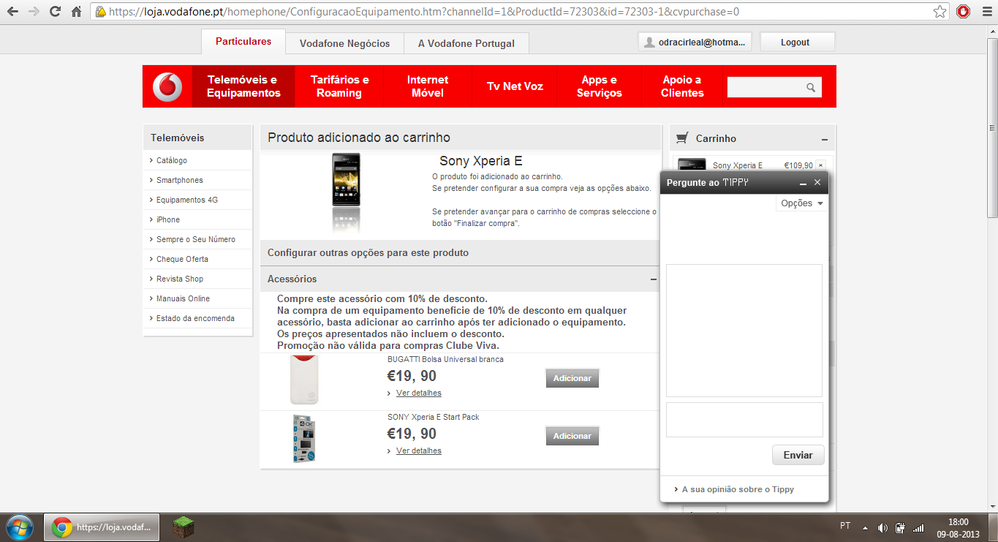Screen dimensions: 998x542
Task: Select Smartphones in the Telemóveis sidebar
Action: coord(179,180)
